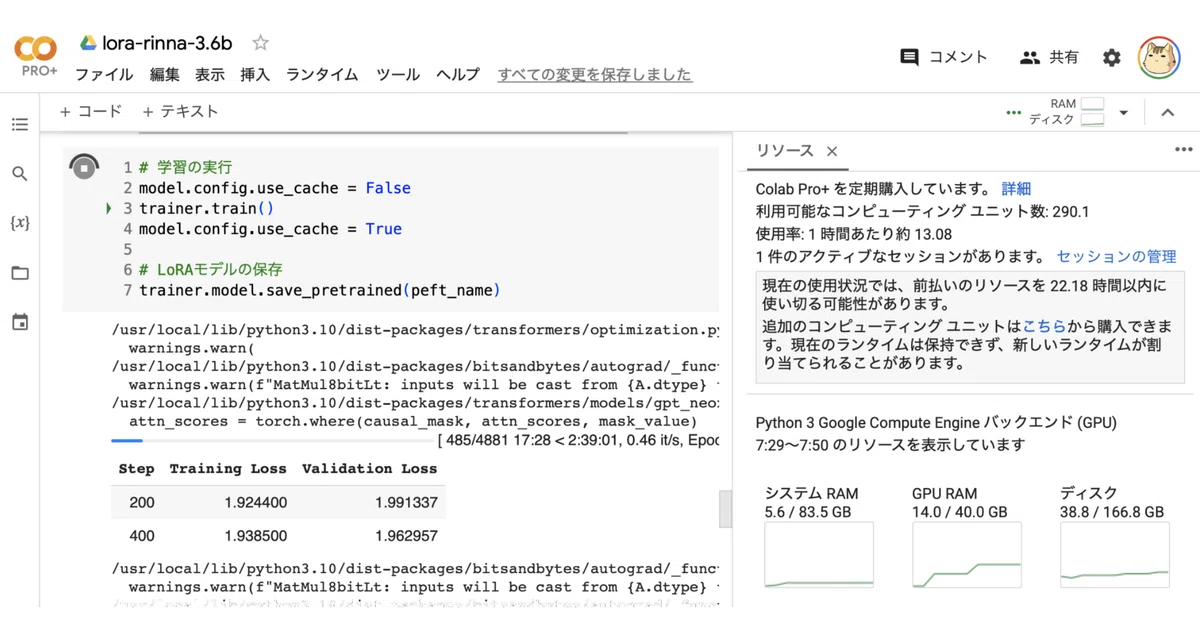Follow the こちら link to buy compute units
Image resolution: width=1200 pixels, height=628 pixels.
(1044, 326)
